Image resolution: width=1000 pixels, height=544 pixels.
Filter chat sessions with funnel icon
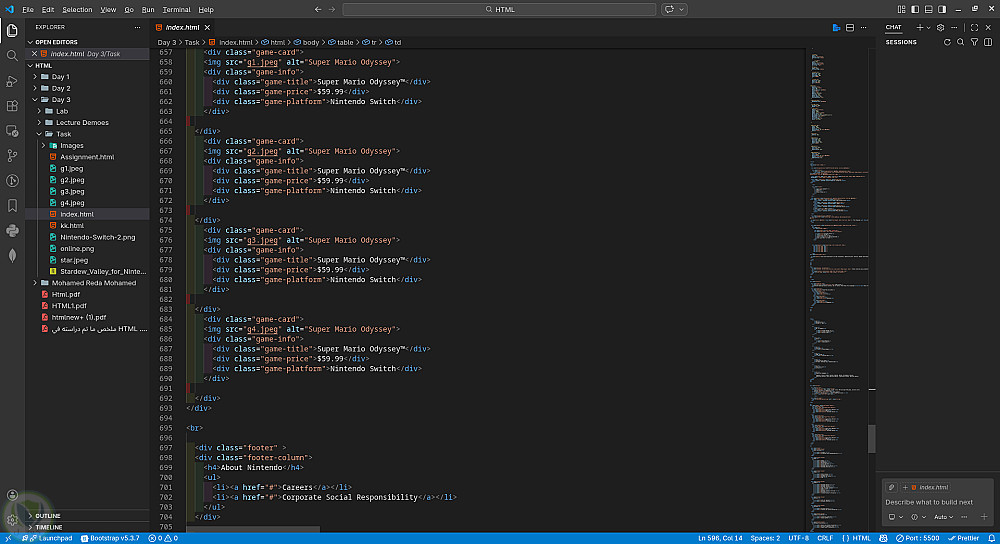[974, 42]
